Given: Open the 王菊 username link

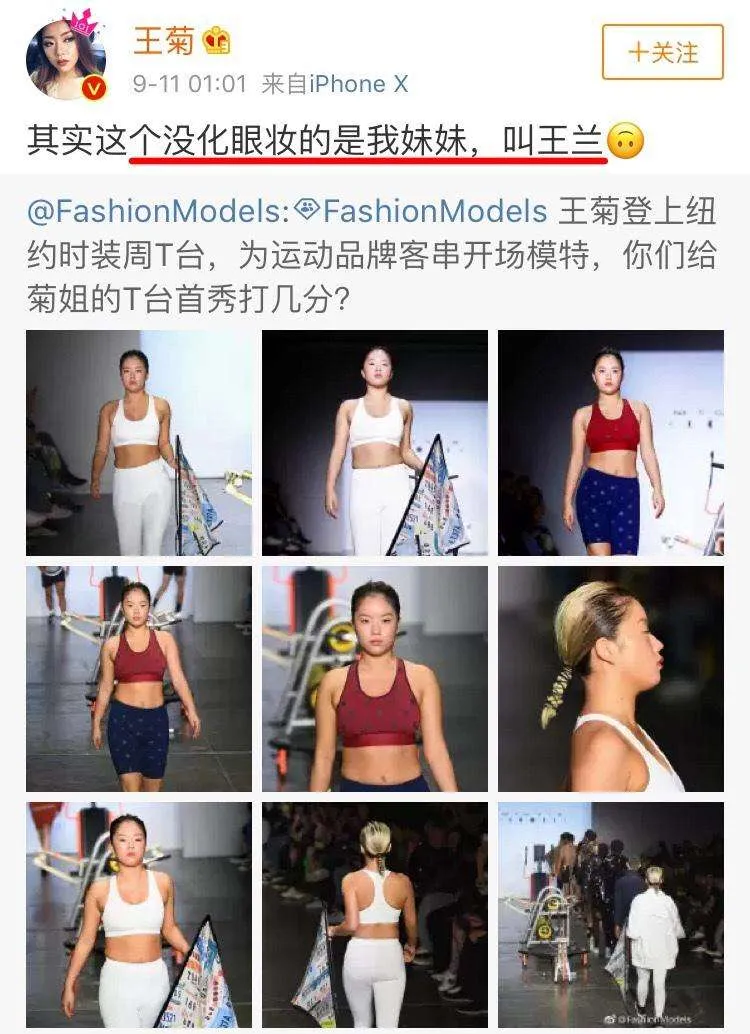Looking at the screenshot, I should point(164,41).
